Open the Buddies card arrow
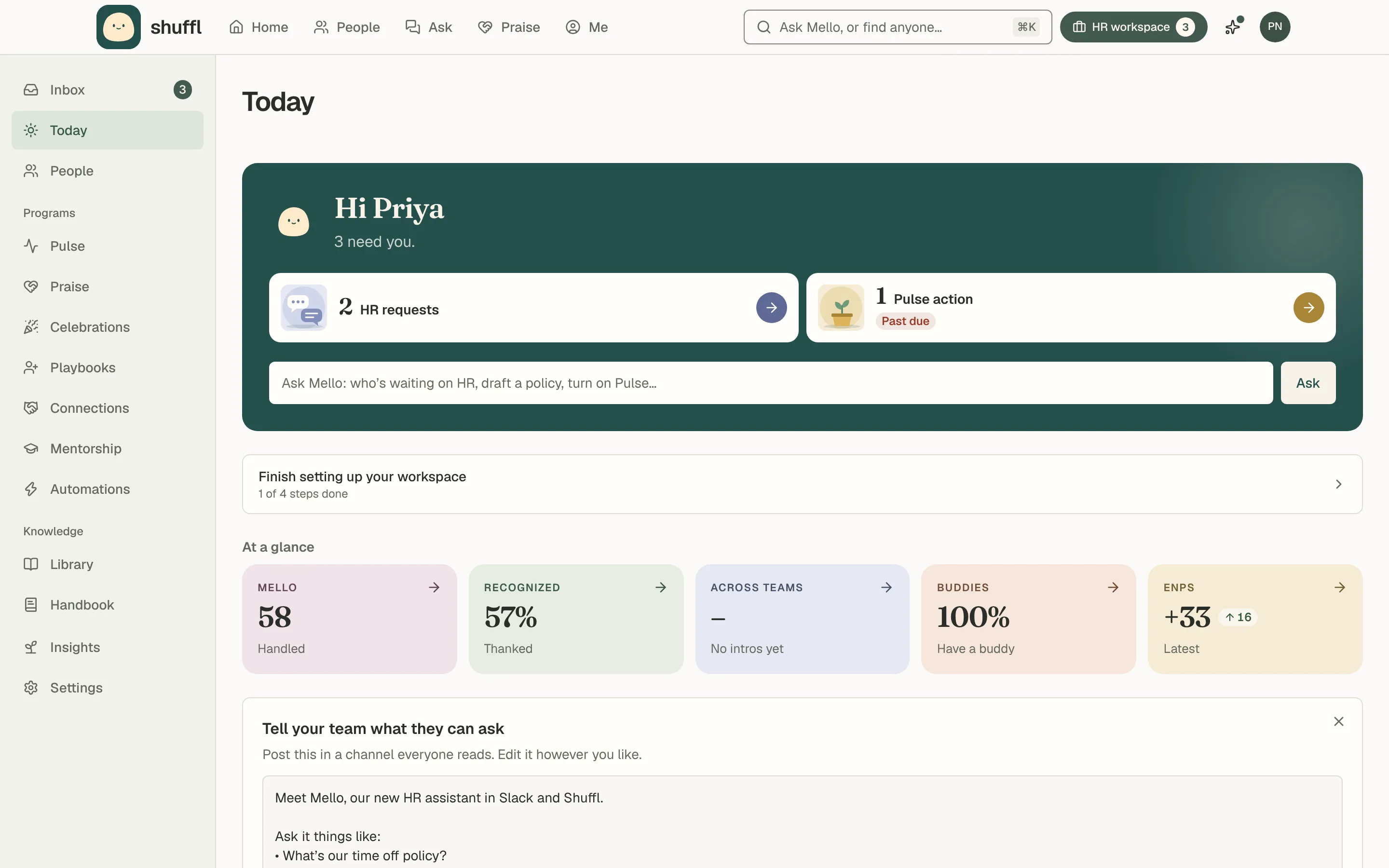The image size is (1389, 868). tap(1113, 587)
